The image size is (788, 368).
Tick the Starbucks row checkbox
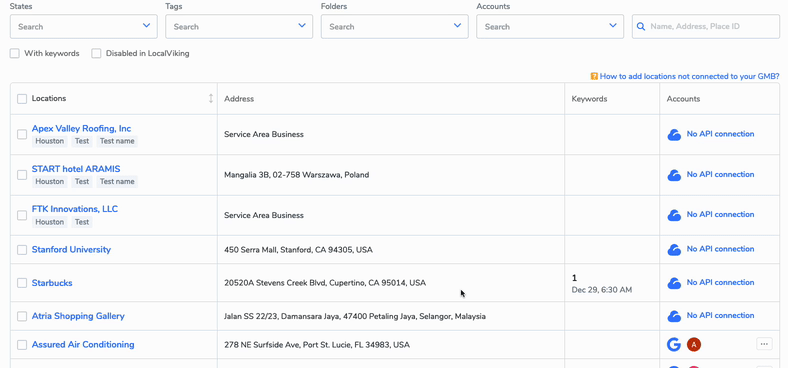click(x=22, y=283)
